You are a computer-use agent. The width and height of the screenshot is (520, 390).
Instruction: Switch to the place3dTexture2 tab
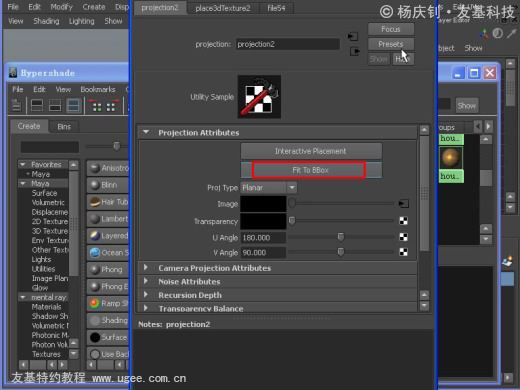point(223,8)
